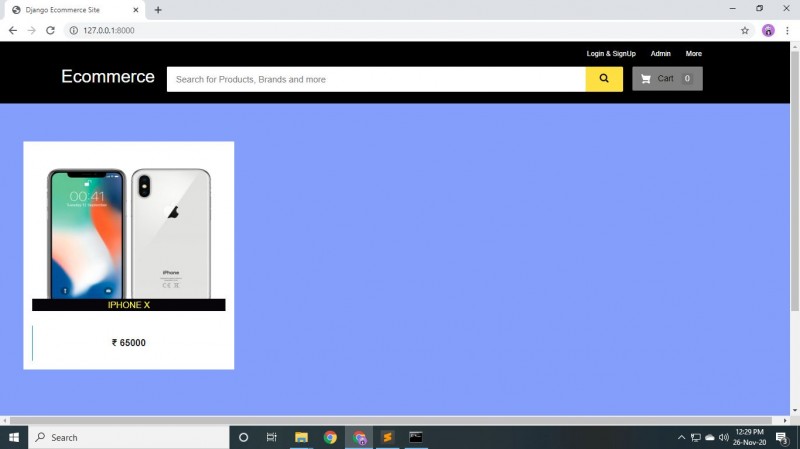Click the cart item count badge 0
Viewport: 800px width, 449px height.
(687, 79)
